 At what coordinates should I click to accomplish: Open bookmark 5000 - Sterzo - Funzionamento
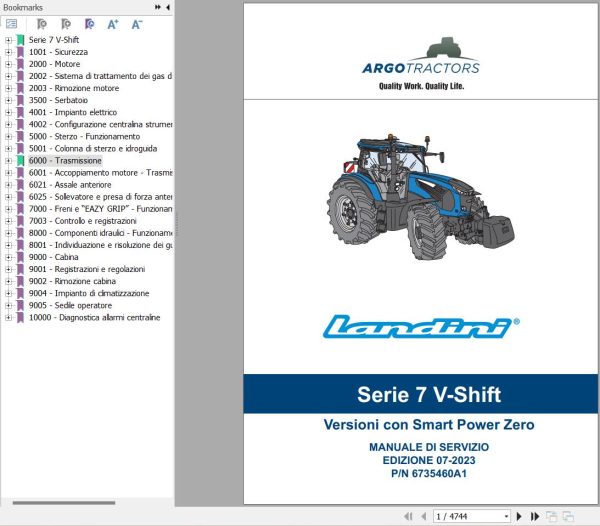click(x=84, y=137)
